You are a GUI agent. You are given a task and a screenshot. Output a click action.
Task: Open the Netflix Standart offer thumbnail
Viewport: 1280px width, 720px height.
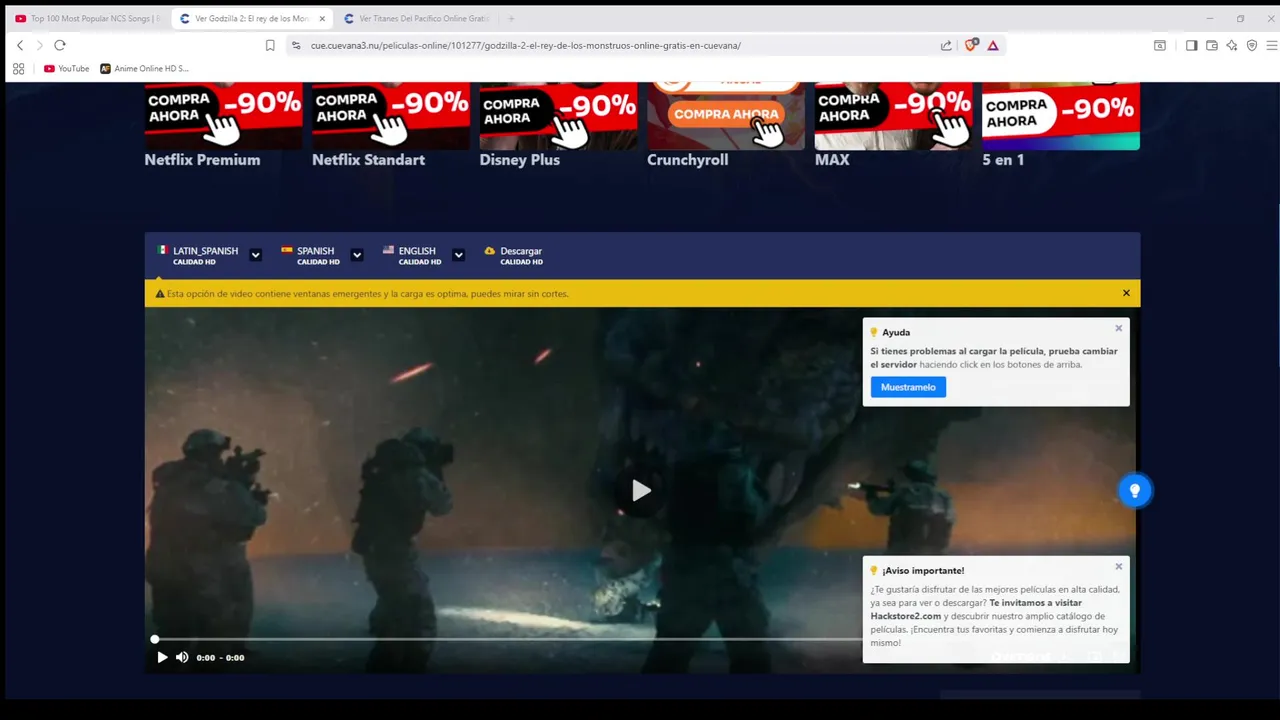pyautogui.click(x=390, y=116)
